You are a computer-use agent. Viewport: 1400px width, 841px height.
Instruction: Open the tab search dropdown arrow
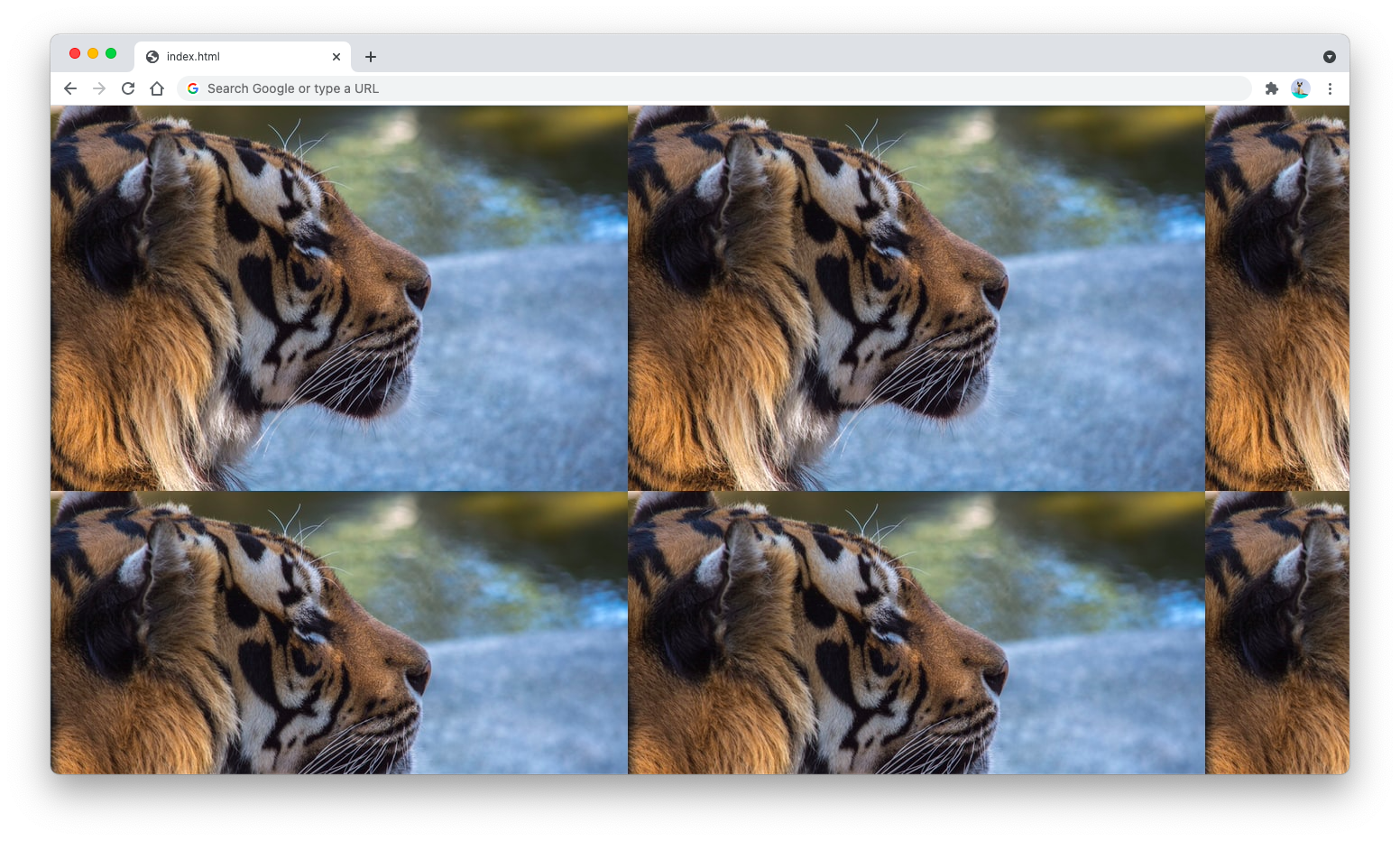(1330, 57)
